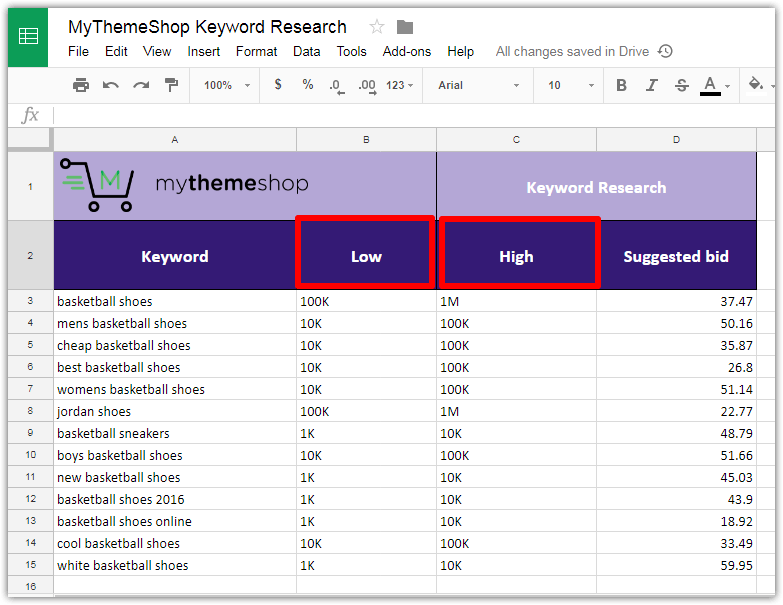Open the zoom 100% dropdown

pos(227,85)
